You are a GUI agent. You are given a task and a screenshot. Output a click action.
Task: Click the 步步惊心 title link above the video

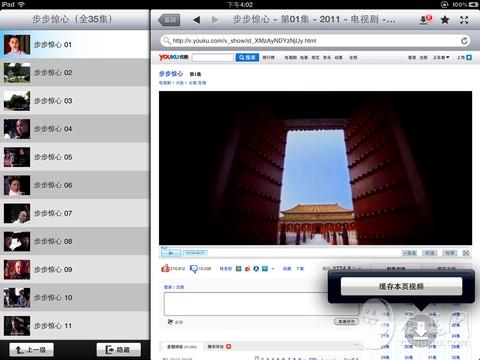[171, 74]
